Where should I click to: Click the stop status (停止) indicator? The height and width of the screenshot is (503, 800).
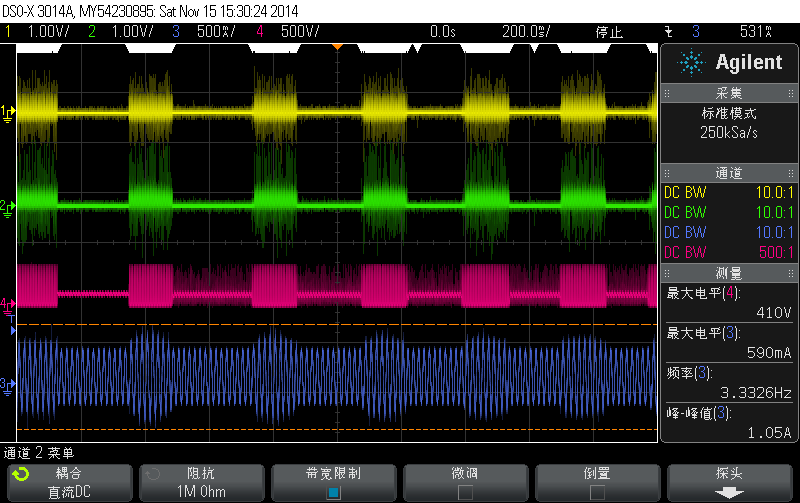(x=609, y=32)
